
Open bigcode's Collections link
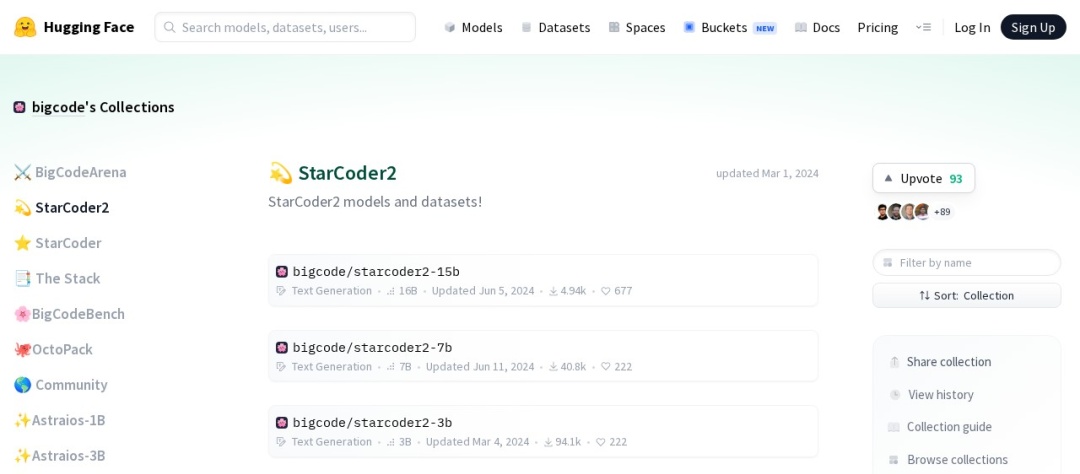pos(103,107)
